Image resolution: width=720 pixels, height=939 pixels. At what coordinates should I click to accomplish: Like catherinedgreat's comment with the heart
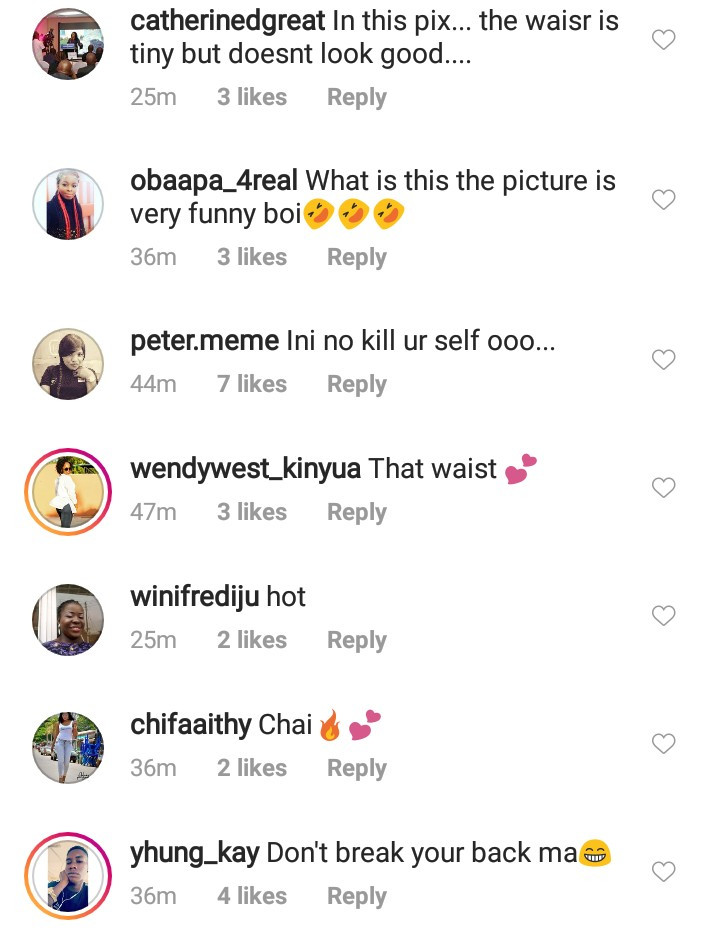pyautogui.click(x=664, y=40)
